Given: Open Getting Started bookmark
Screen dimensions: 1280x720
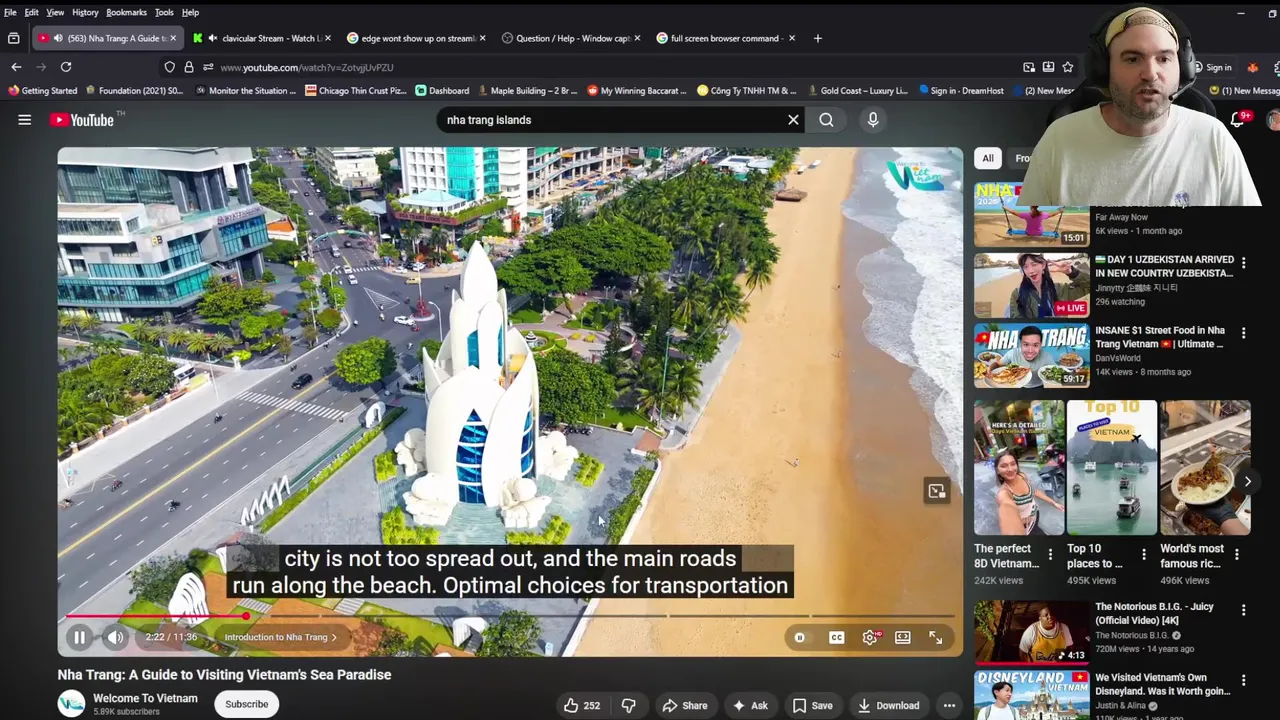Looking at the screenshot, I should (42, 91).
